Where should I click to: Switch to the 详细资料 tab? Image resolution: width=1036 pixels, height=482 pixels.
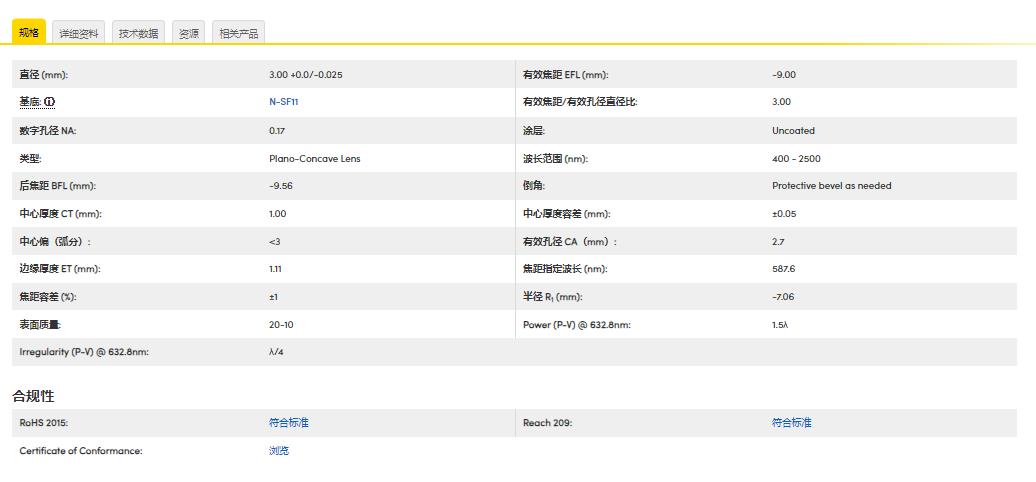click(79, 33)
